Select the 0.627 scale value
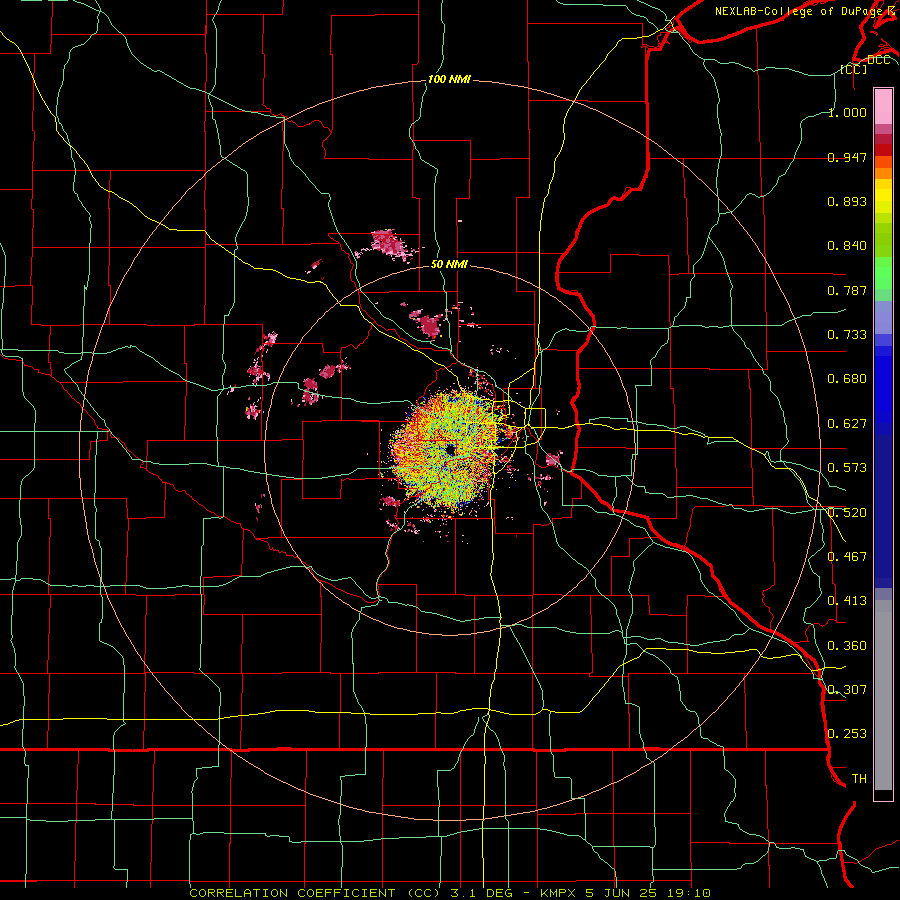Screen dimensions: 900x900 click(x=847, y=424)
